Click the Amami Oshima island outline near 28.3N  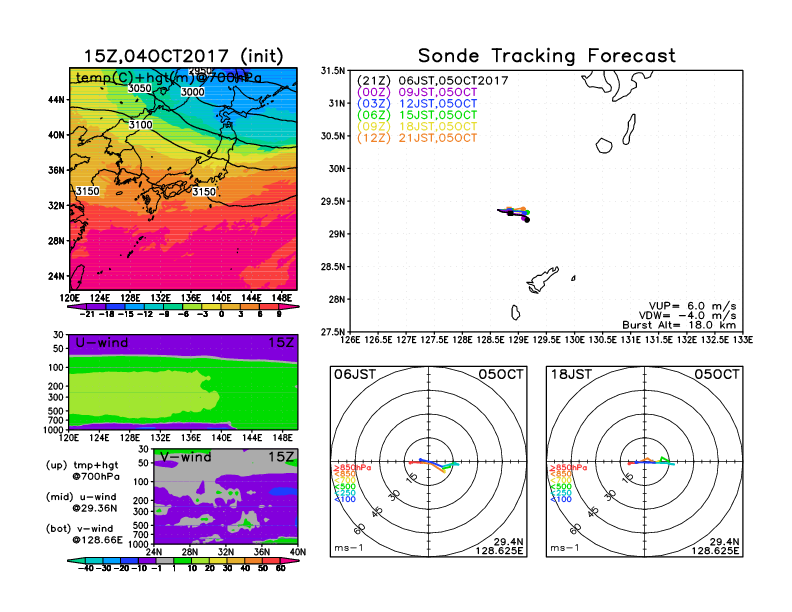click(542, 280)
